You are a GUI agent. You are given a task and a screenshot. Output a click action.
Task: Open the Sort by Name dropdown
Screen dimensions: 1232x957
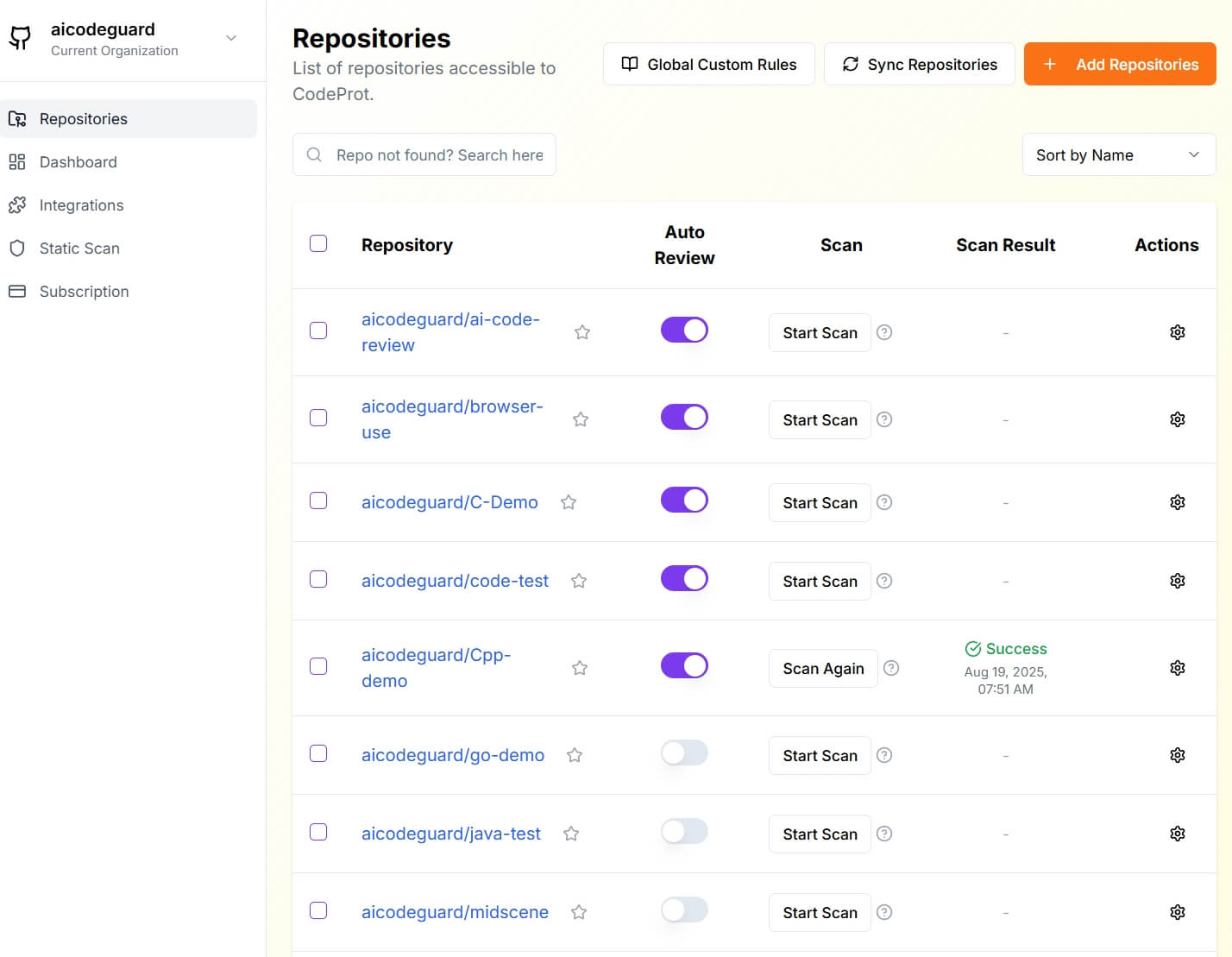click(1118, 154)
